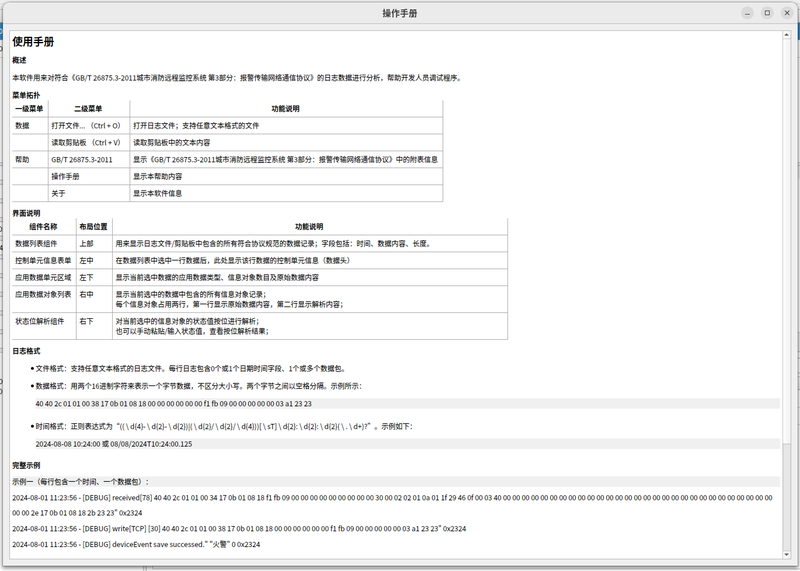Click the 操作手册 title bar text
This screenshot has height=571, width=800.
pos(400,13)
